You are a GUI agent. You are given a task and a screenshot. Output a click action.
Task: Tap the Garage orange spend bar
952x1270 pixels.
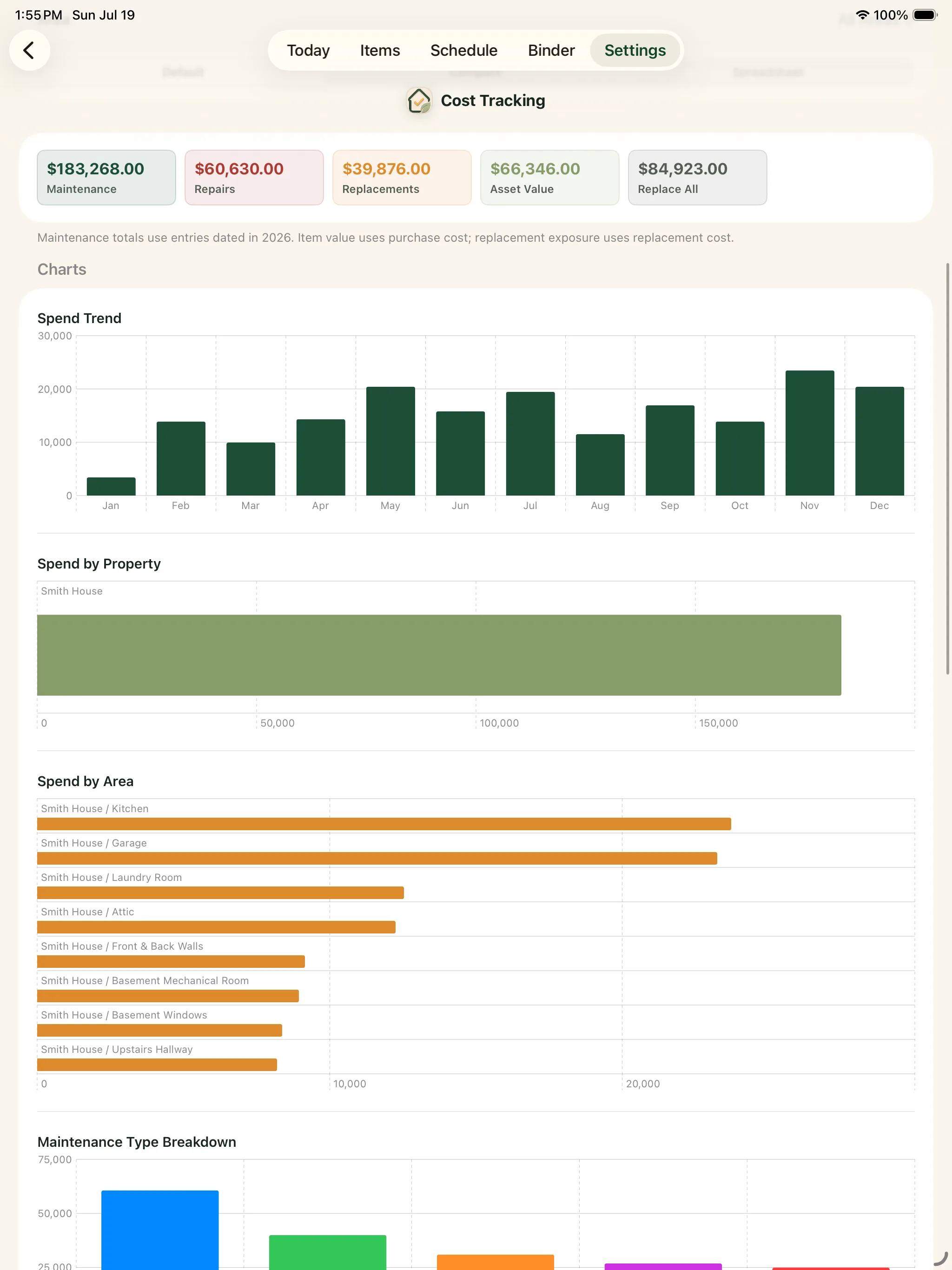(377, 858)
